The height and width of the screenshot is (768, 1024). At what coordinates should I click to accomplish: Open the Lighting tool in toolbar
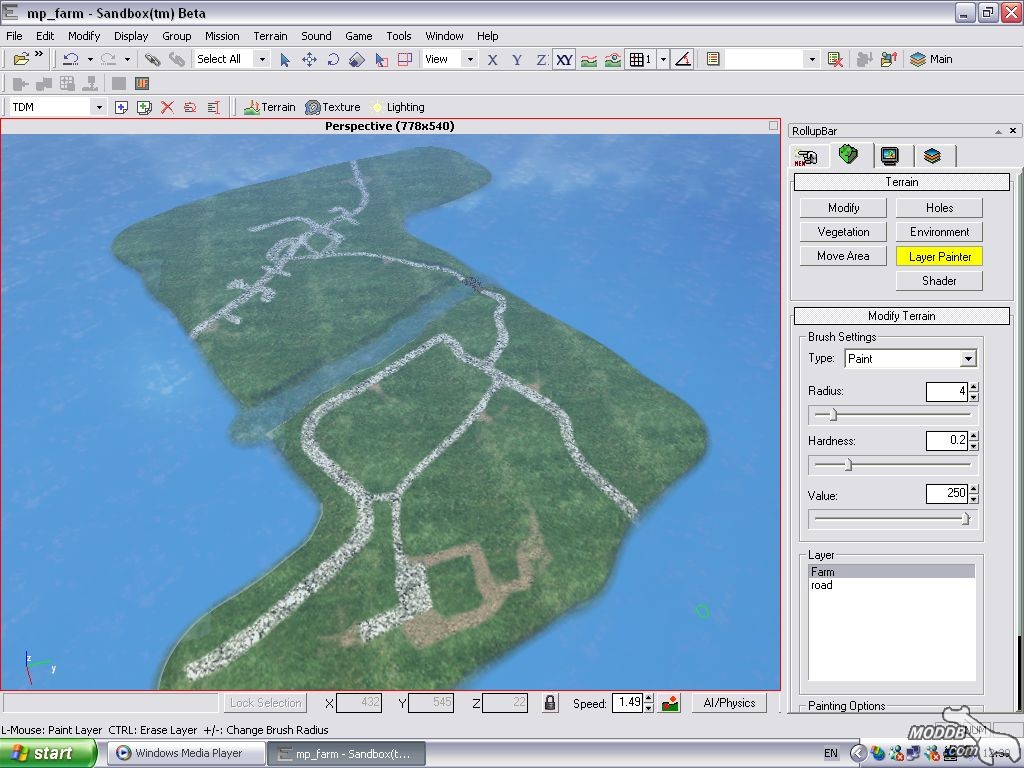[x=397, y=107]
